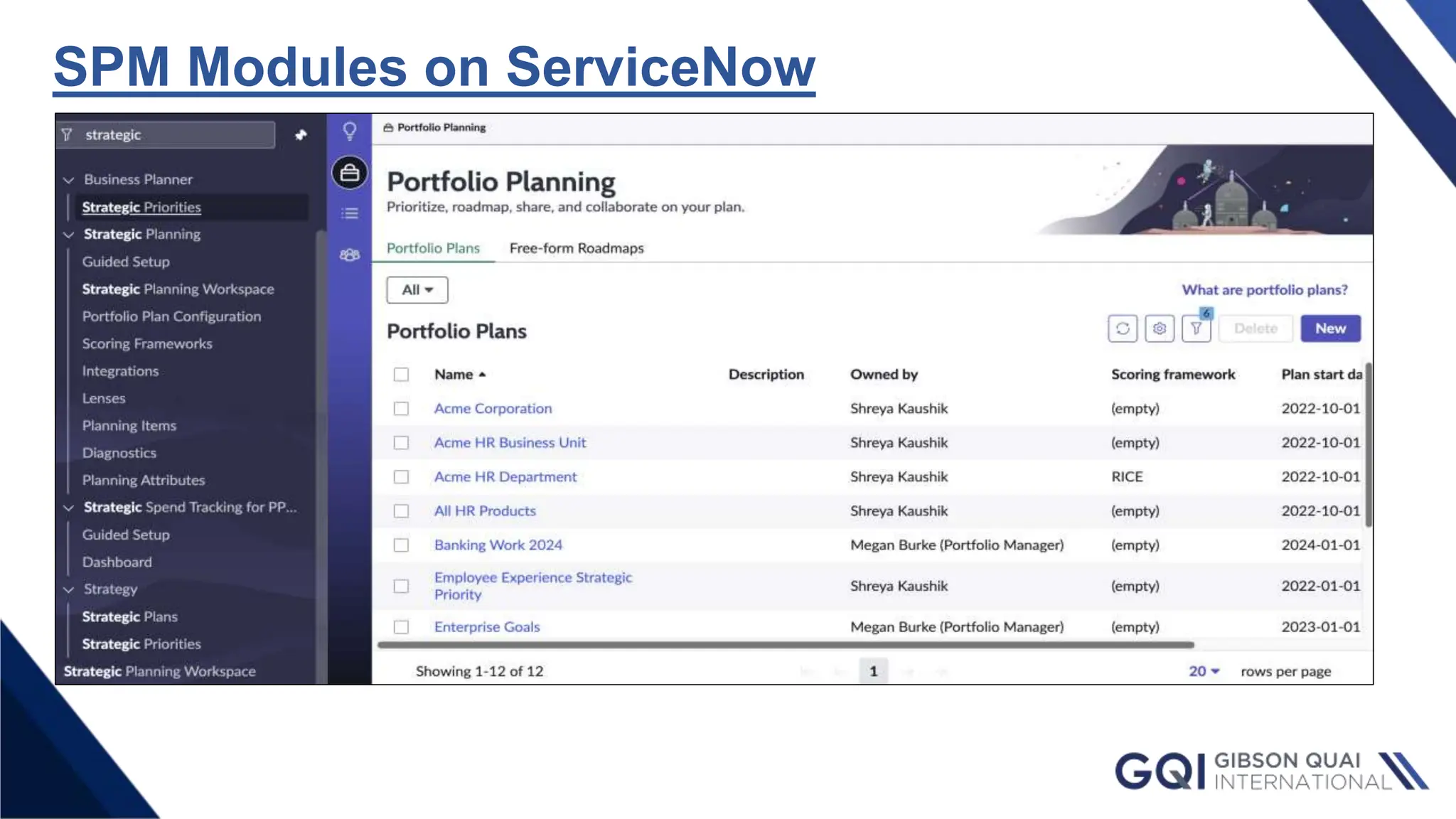Tick the Banking Work 2024 checkbox

tap(401, 545)
